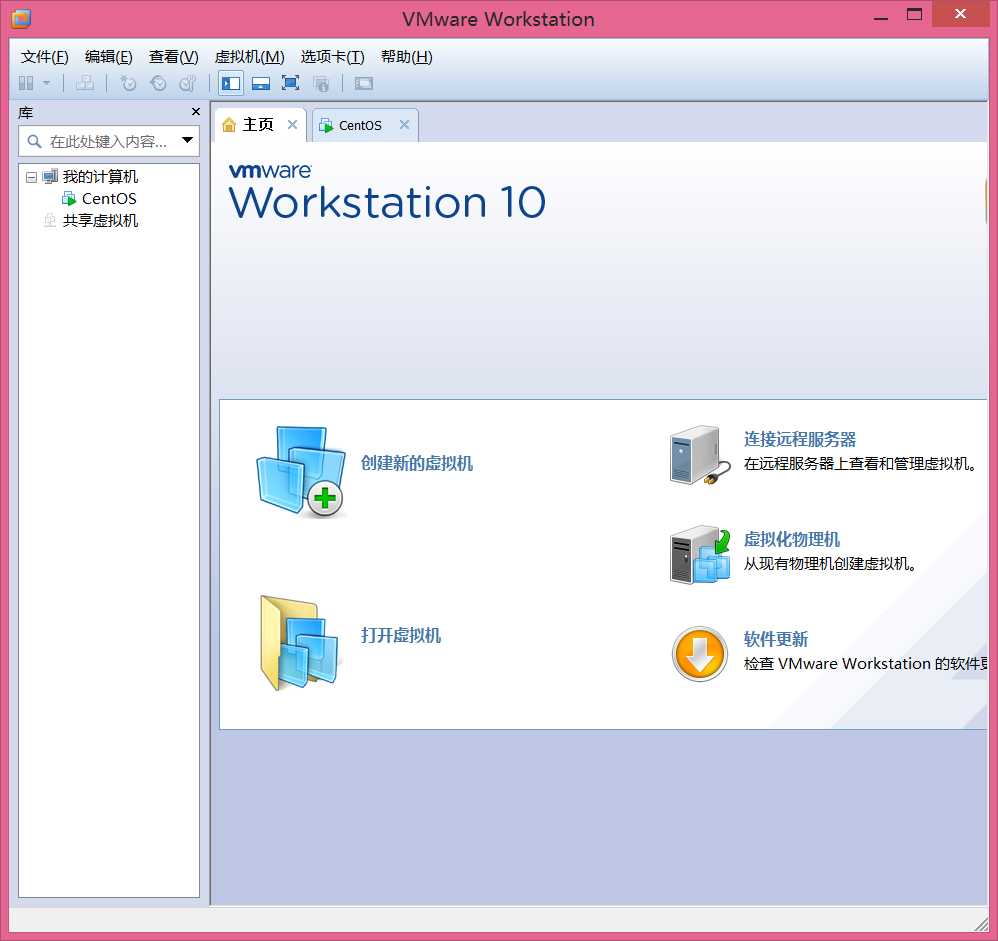Maximize the VMware Workstation window

pos(915,14)
